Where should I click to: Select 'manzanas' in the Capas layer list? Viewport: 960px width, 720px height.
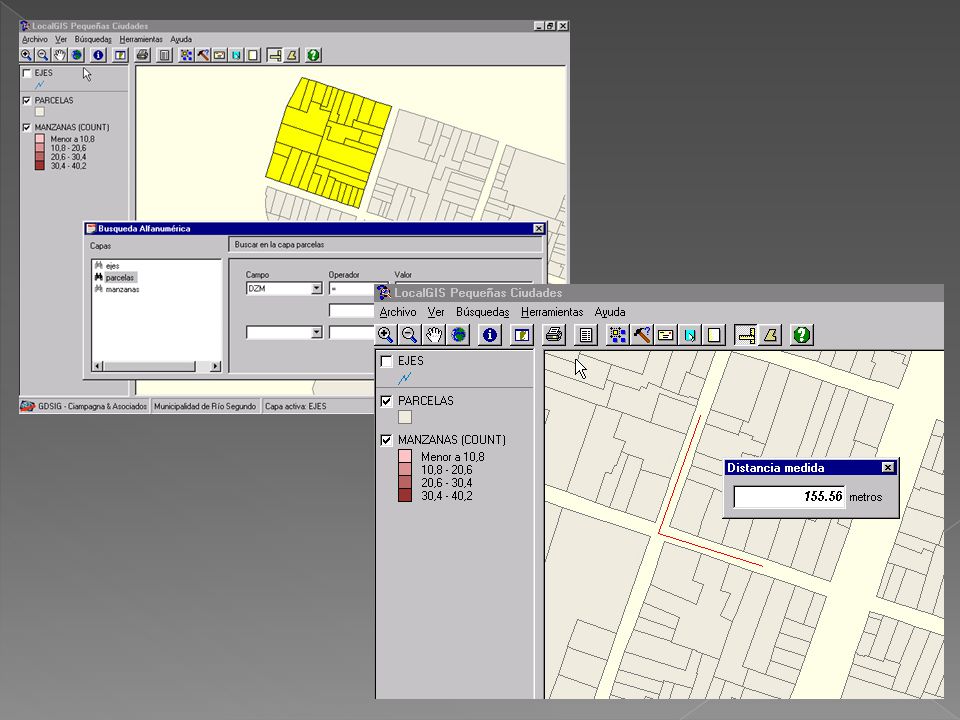point(122,289)
